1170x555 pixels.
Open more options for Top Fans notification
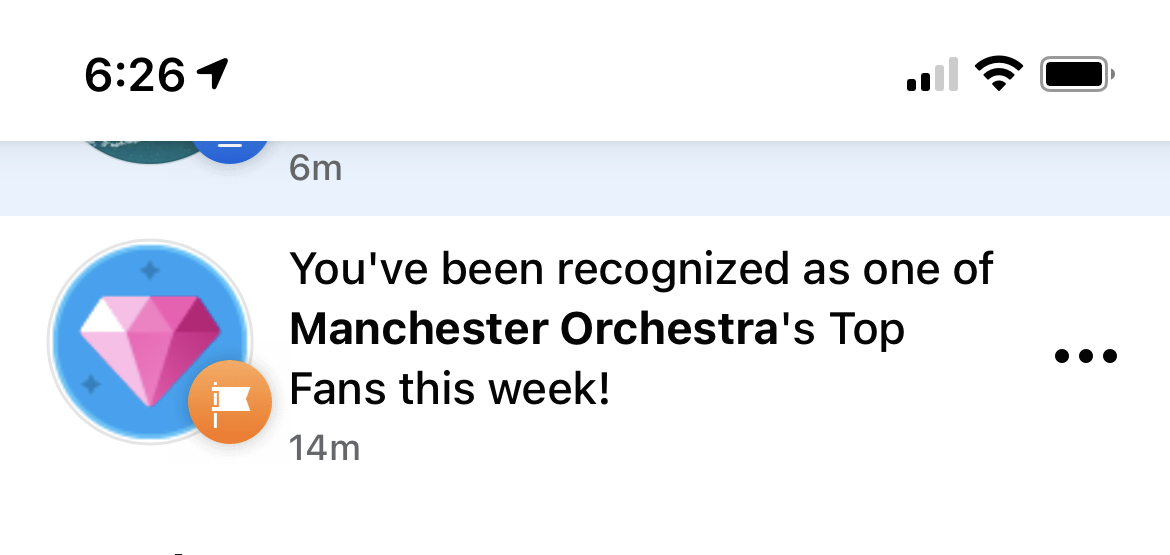[x=1085, y=355]
